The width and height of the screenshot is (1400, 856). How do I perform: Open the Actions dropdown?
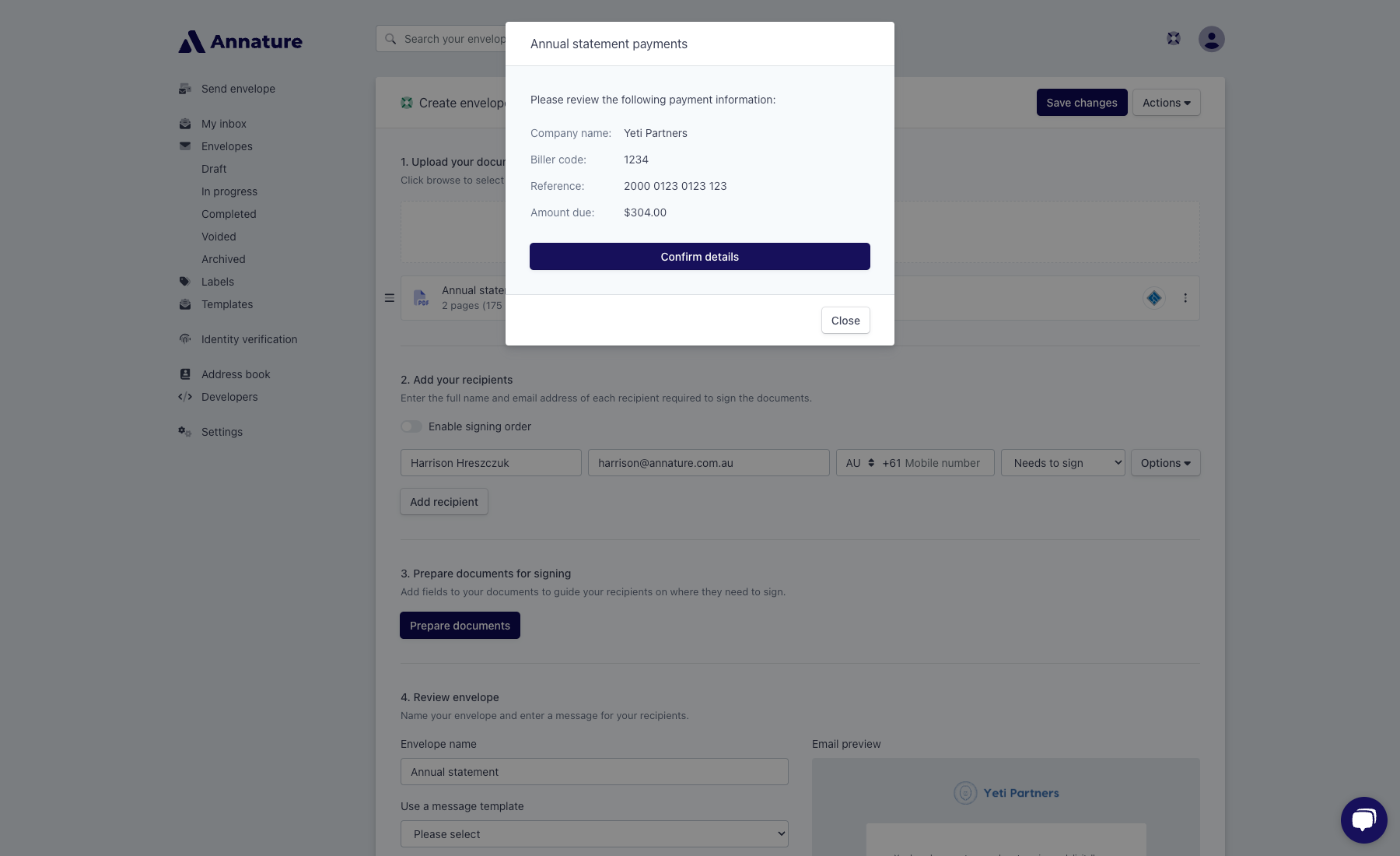click(1166, 103)
